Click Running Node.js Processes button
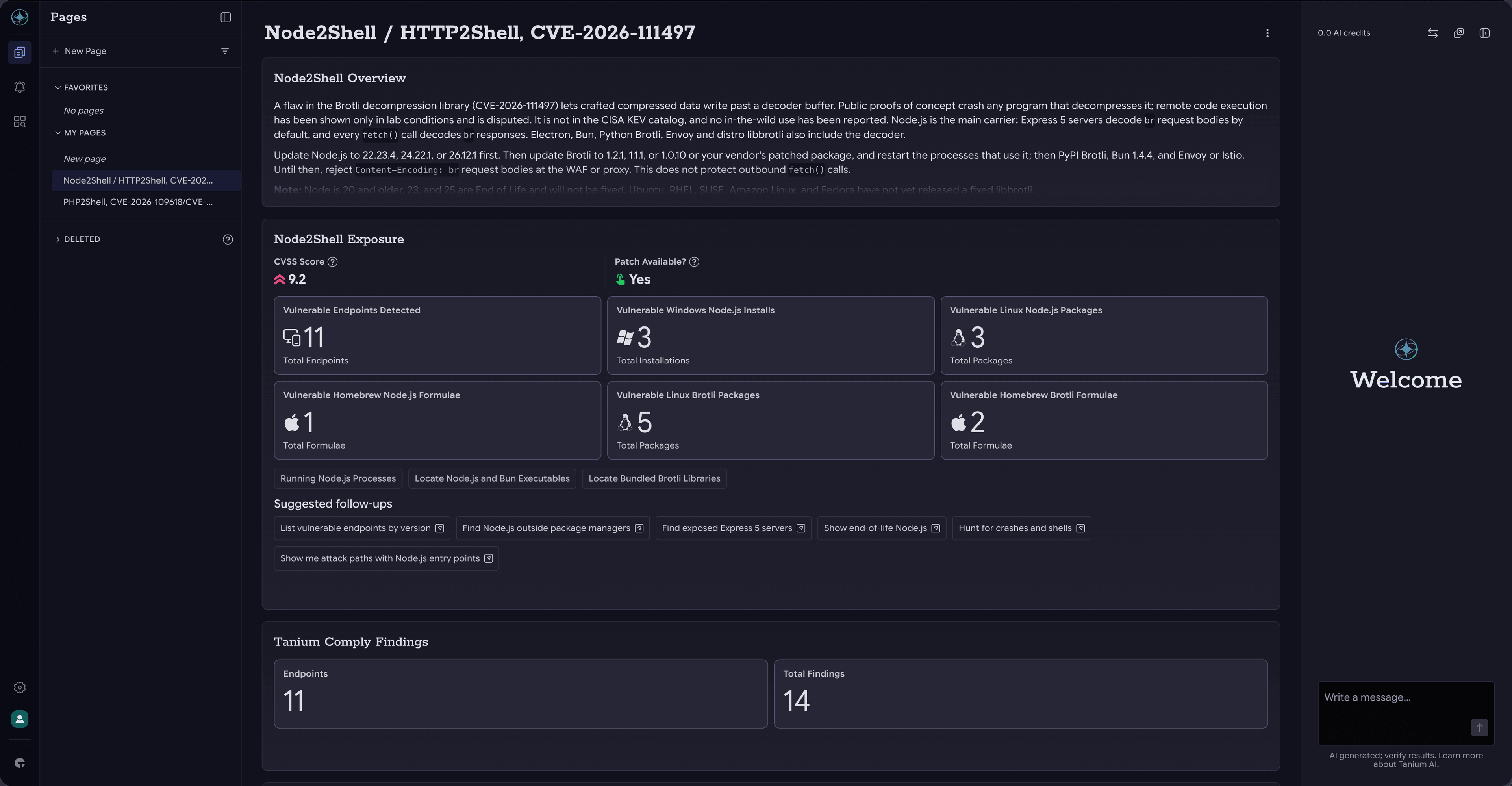Screen dimensions: 1512x786 point(338,478)
